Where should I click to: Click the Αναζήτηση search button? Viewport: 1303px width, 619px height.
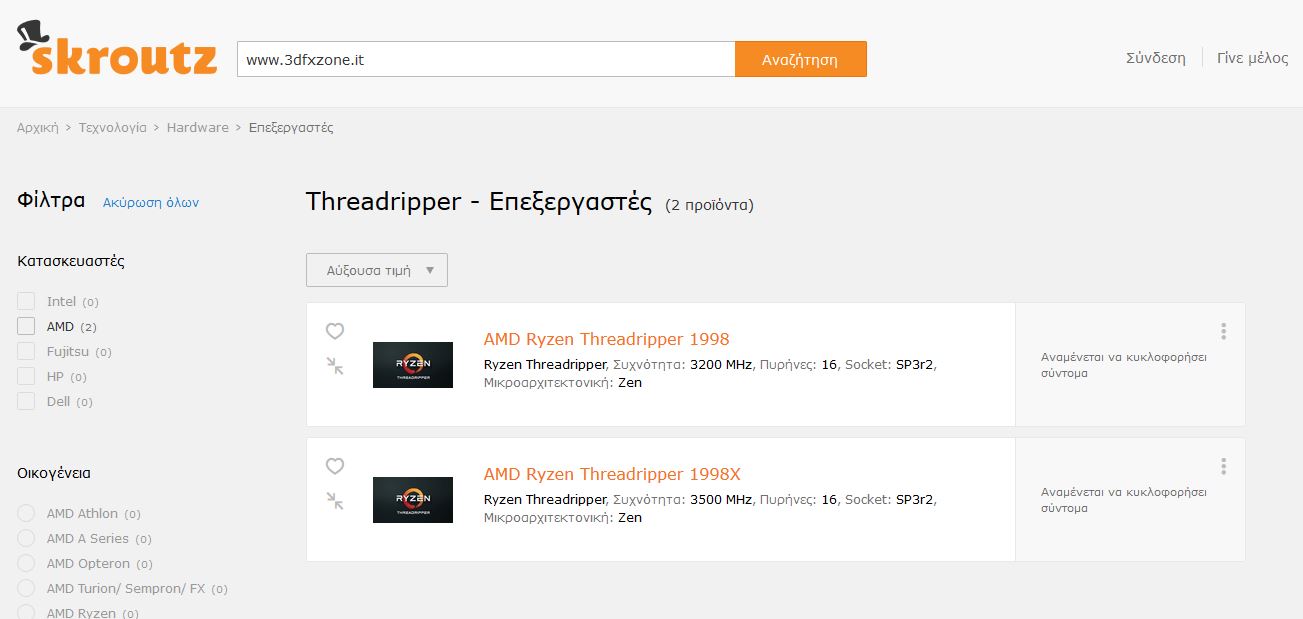pos(801,59)
